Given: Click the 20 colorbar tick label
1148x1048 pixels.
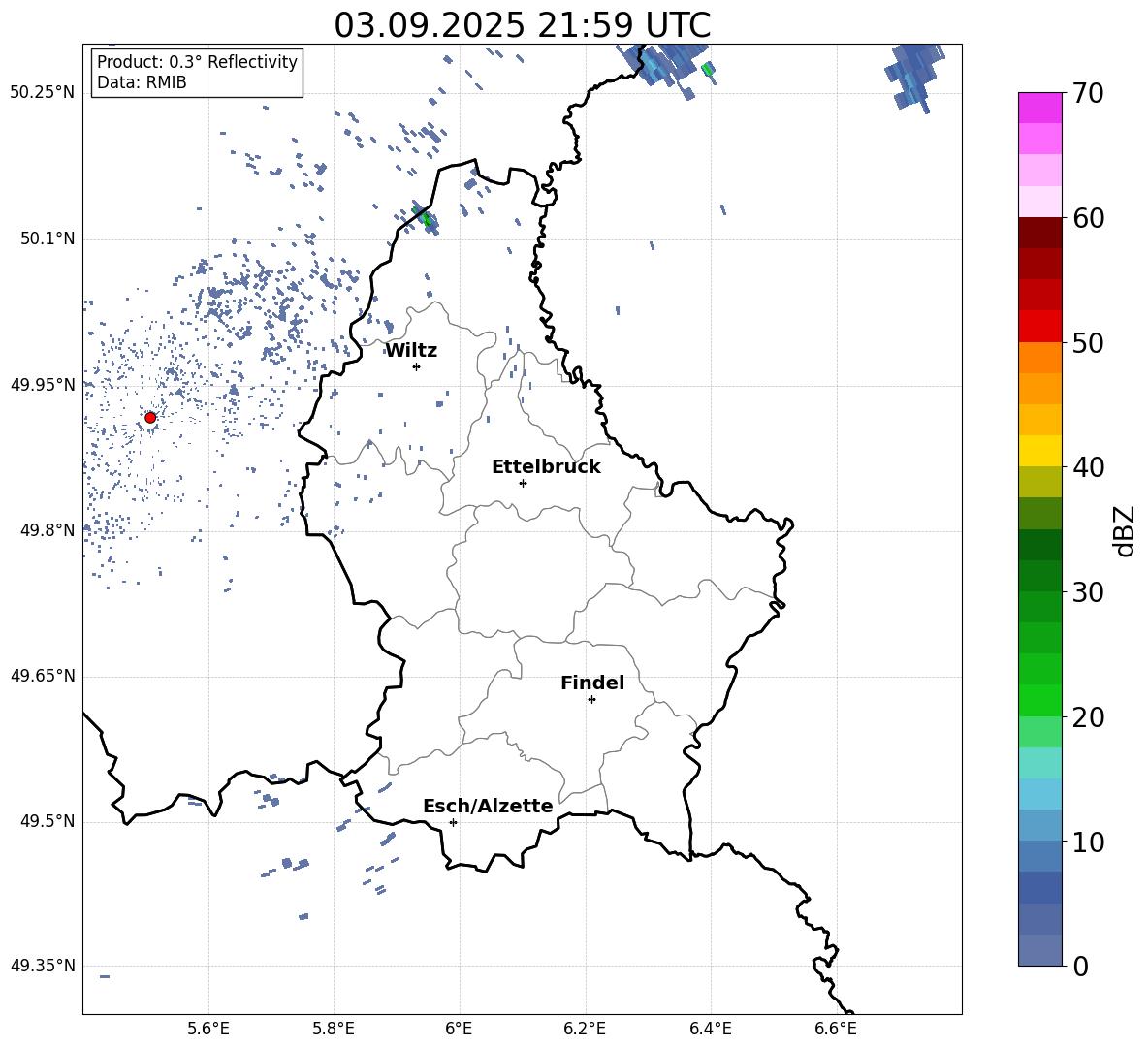Looking at the screenshot, I should [1088, 717].
